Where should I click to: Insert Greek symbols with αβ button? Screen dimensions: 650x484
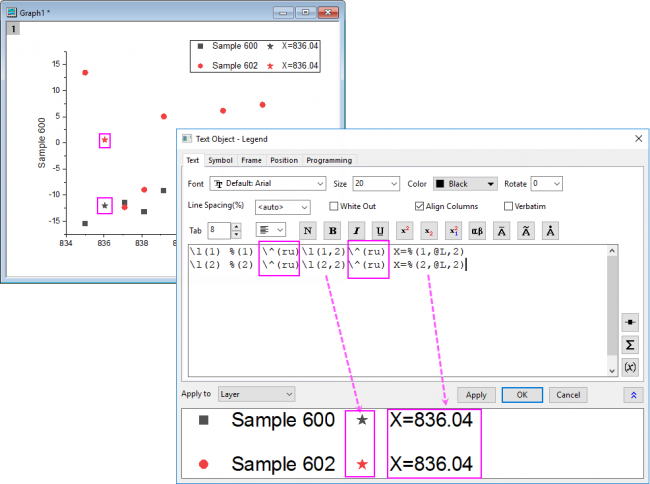pyautogui.click(x=477, y=230)
